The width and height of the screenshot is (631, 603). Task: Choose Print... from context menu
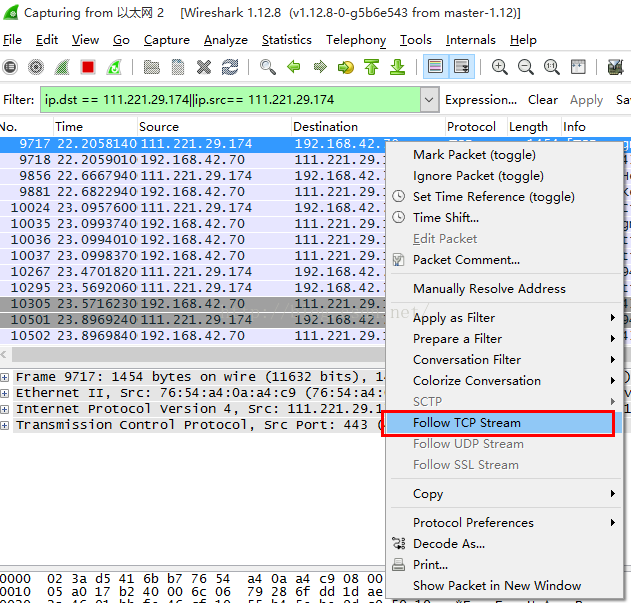505,564
